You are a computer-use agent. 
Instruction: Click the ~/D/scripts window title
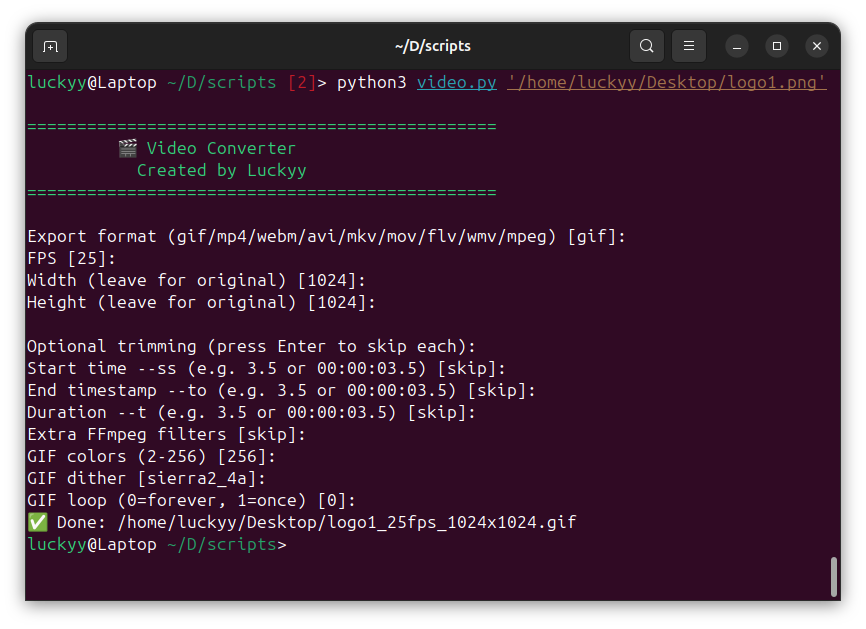click(432, 46)
